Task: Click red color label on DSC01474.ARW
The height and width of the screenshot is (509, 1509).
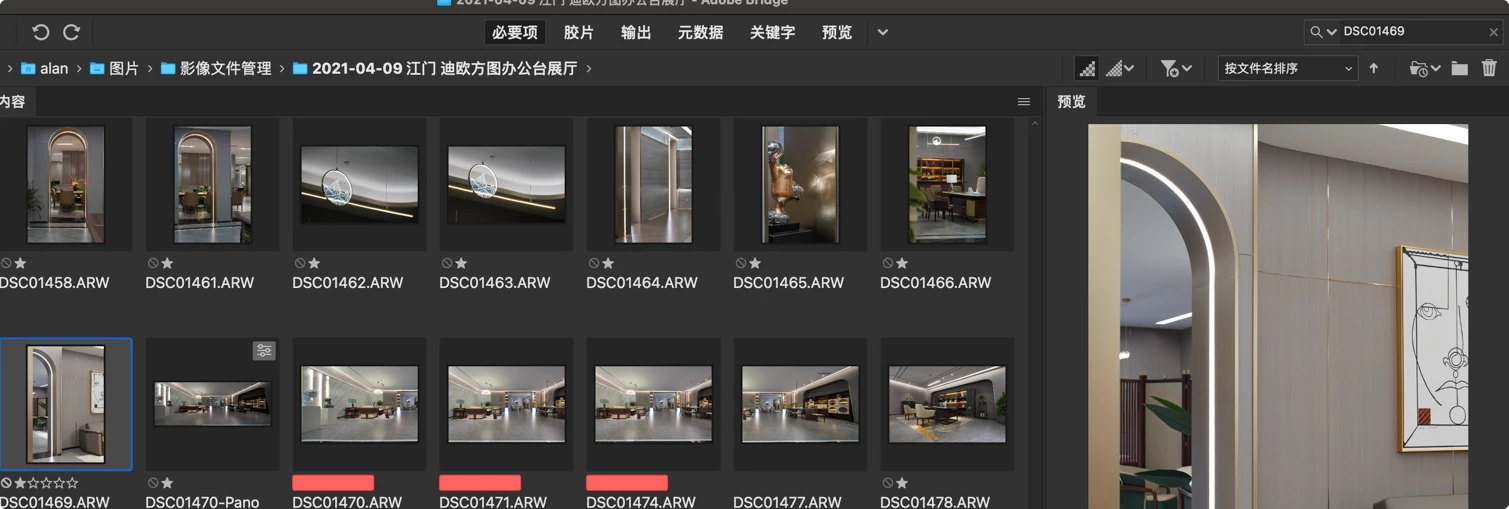Action: (x=627, y=483)
